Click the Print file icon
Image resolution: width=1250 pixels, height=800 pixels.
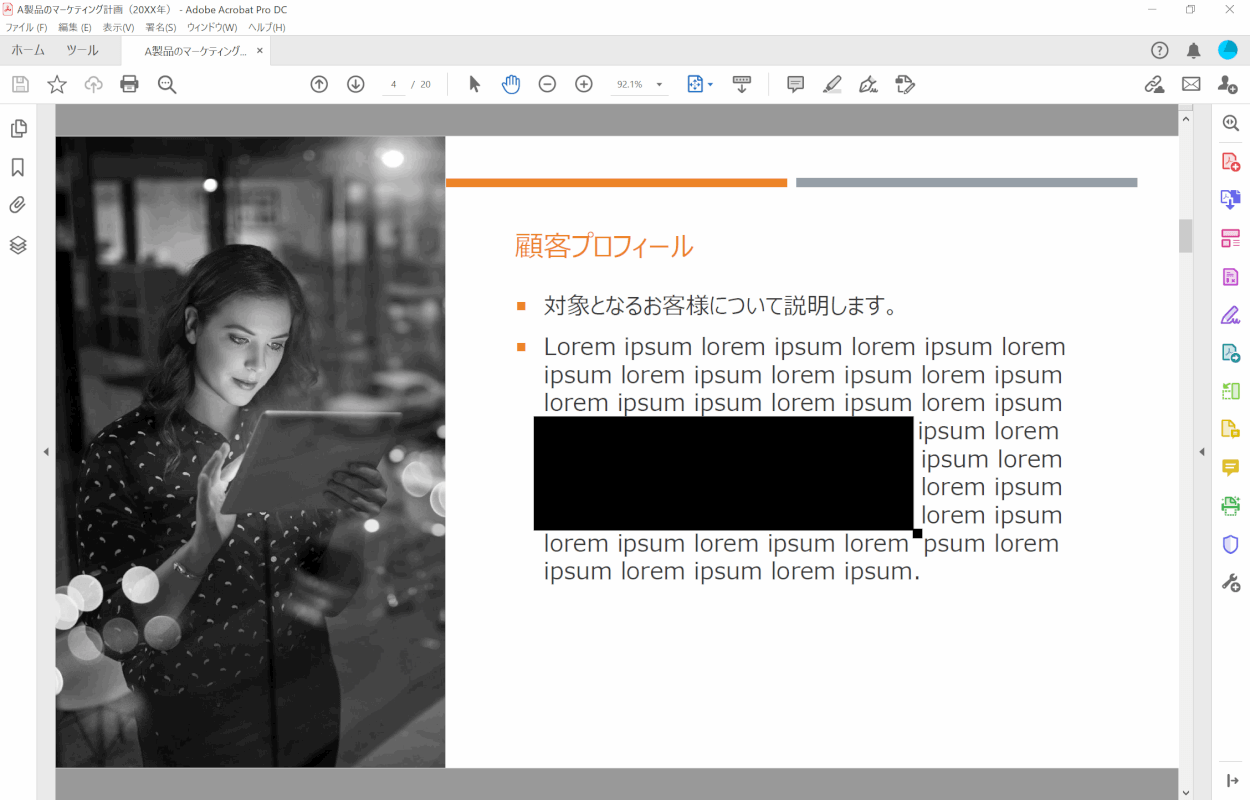point(129,84)
